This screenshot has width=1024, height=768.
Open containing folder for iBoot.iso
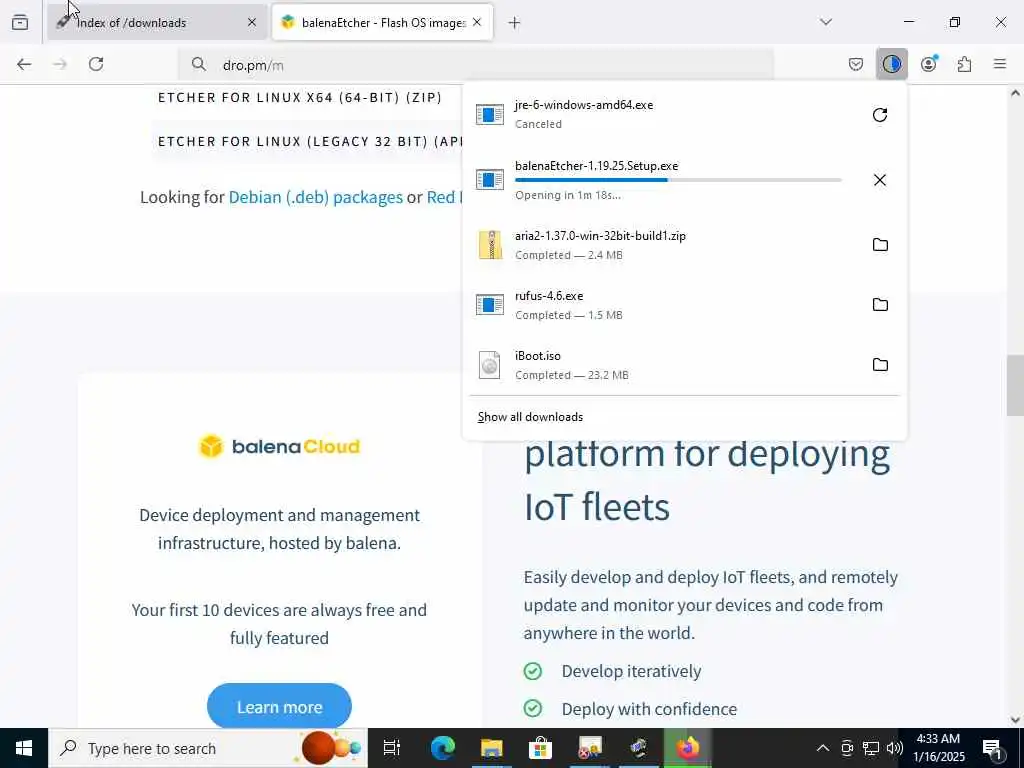pos(880,365)
